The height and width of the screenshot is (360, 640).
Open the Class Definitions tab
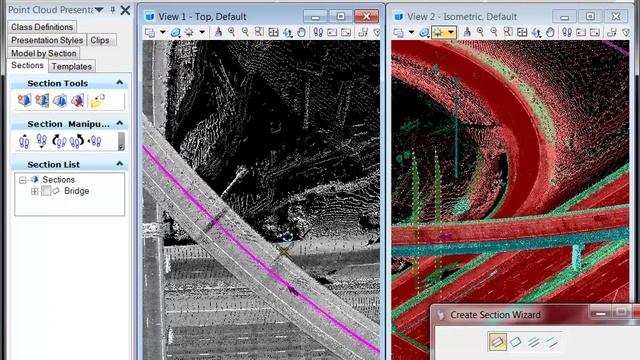tap(42, 27)
